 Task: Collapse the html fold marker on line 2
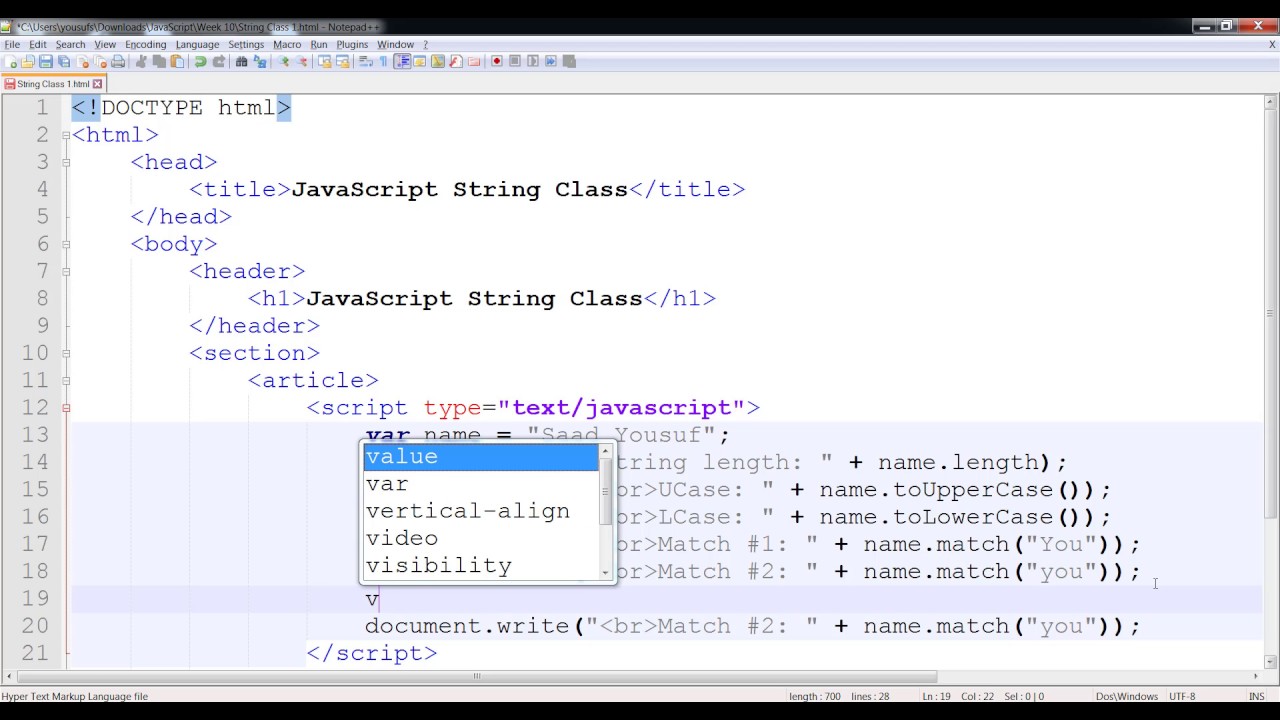click(x=66, y=135)
